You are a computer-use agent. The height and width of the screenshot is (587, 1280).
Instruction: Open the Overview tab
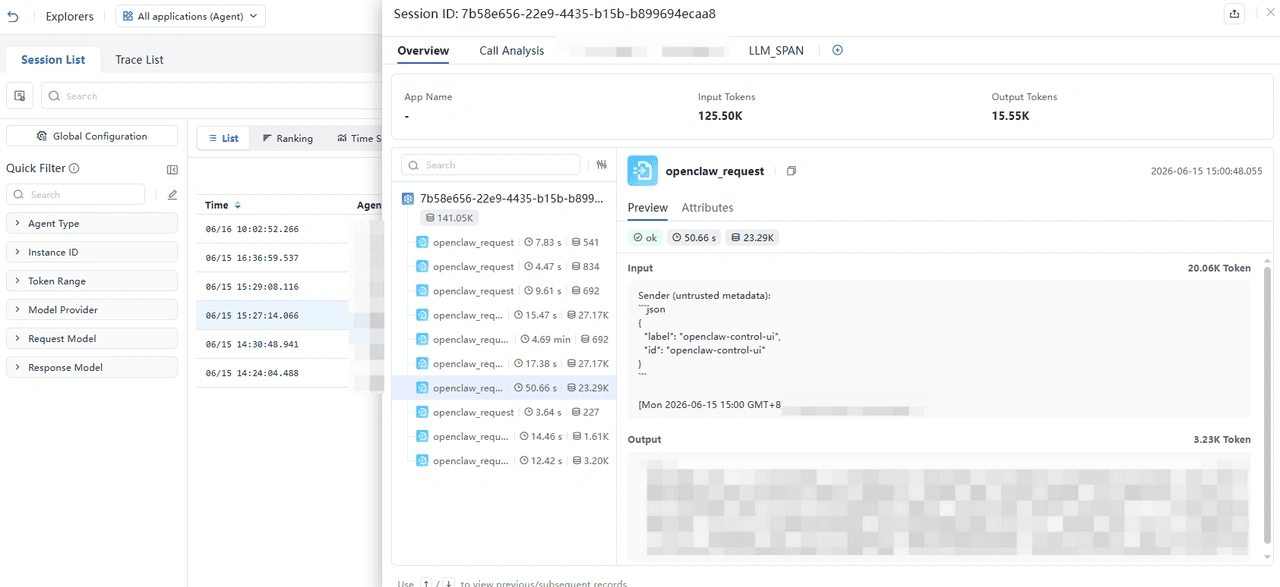423,51
